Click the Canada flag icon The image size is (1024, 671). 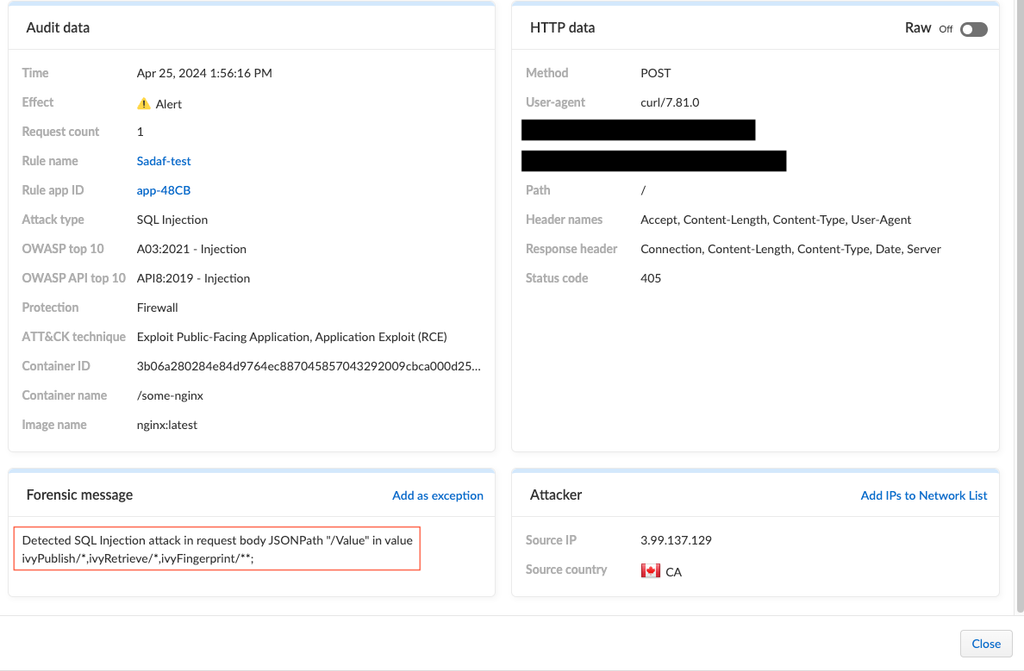click(650, 571)
